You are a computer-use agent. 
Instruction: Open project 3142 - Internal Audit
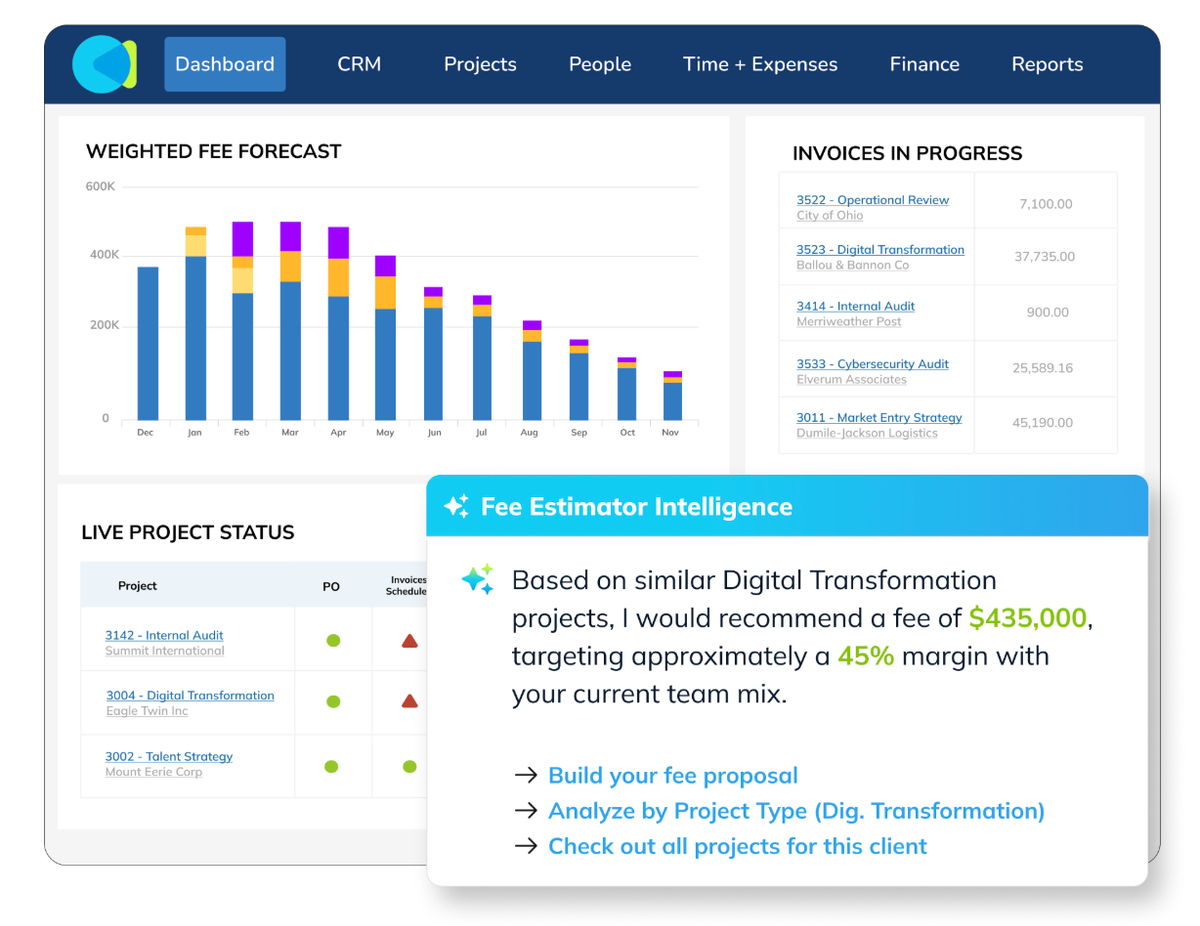(164, 635)
